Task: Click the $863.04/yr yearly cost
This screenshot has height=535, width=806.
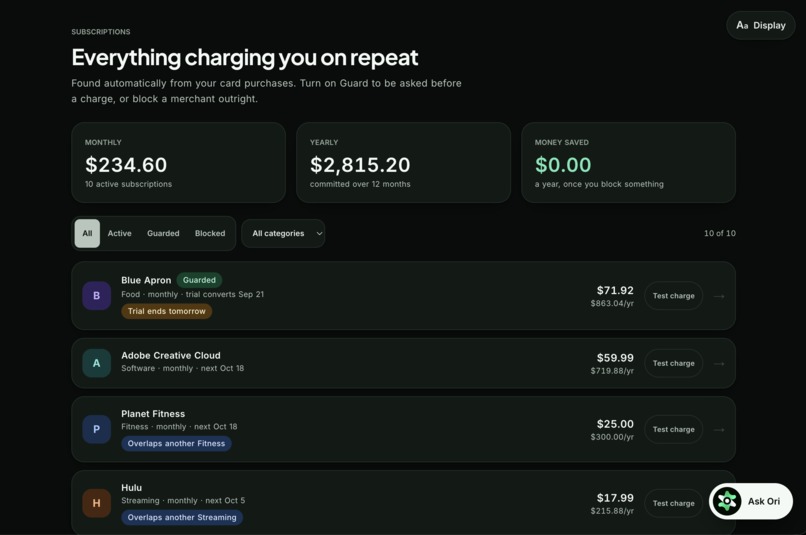Action: click(x=612, y=303)
